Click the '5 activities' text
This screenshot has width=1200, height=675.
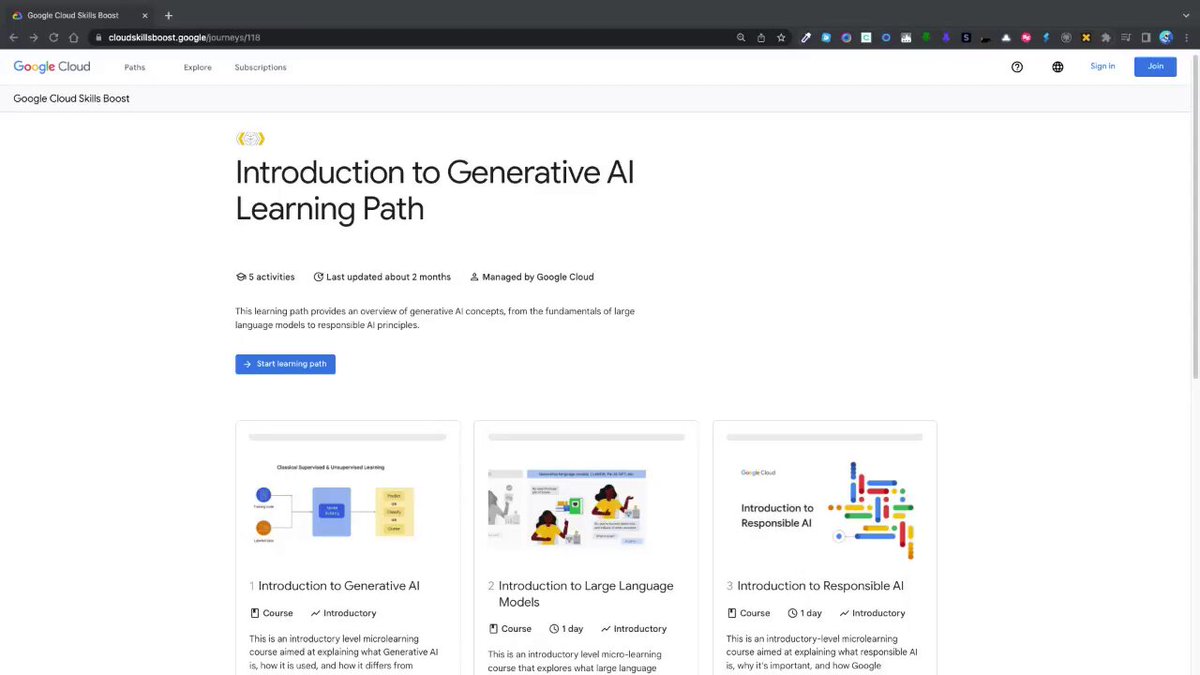[271, 277]
